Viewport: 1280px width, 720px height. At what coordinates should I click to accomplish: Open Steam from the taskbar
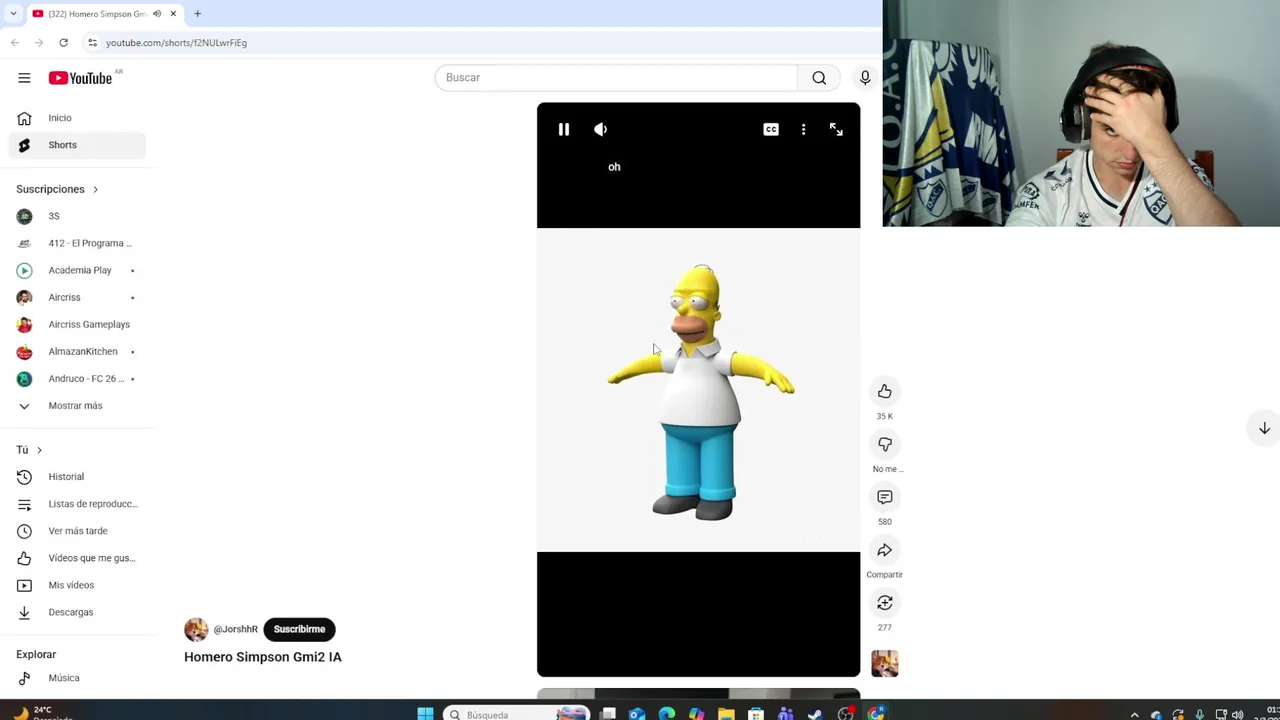815,714
